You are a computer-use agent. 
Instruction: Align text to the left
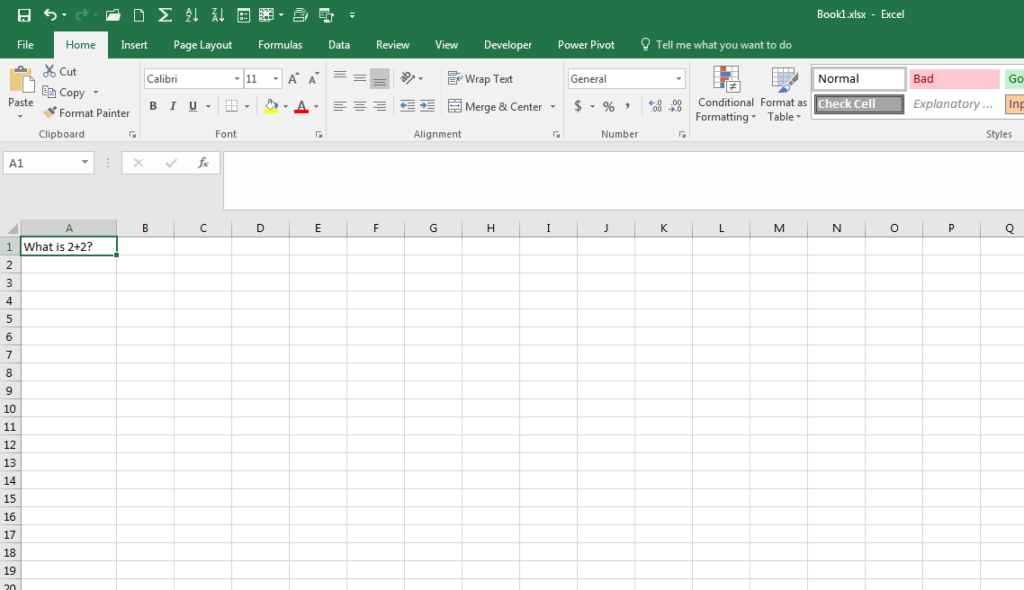click(340, 106)
